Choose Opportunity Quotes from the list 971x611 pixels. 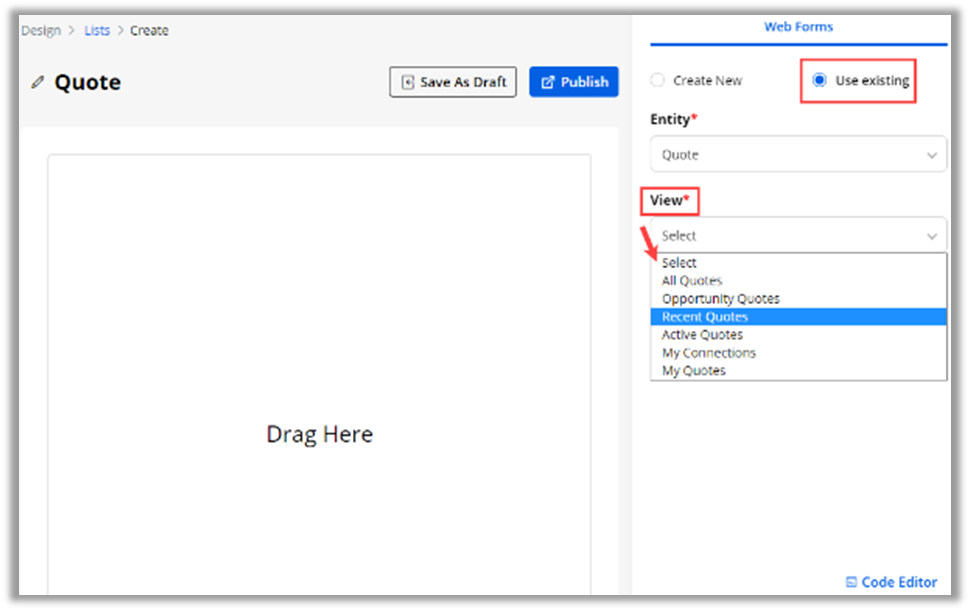point(720,299)
